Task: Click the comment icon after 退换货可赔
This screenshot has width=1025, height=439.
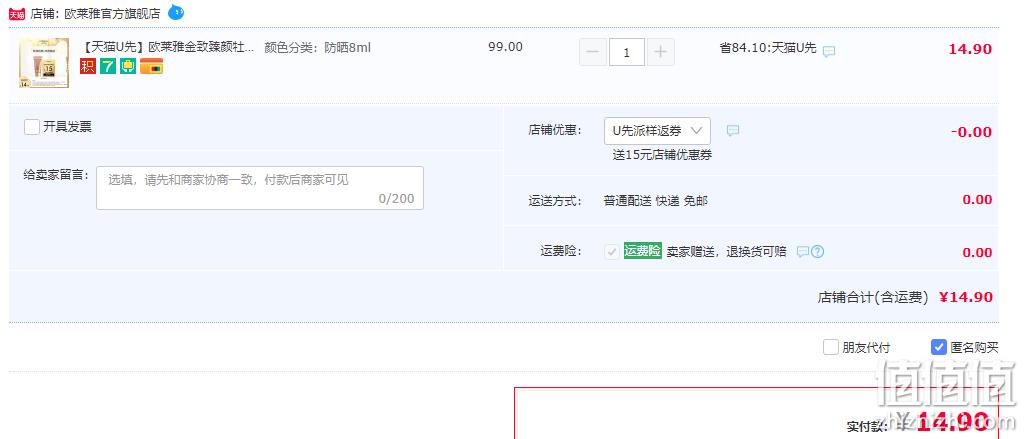Action: (803, 252)
